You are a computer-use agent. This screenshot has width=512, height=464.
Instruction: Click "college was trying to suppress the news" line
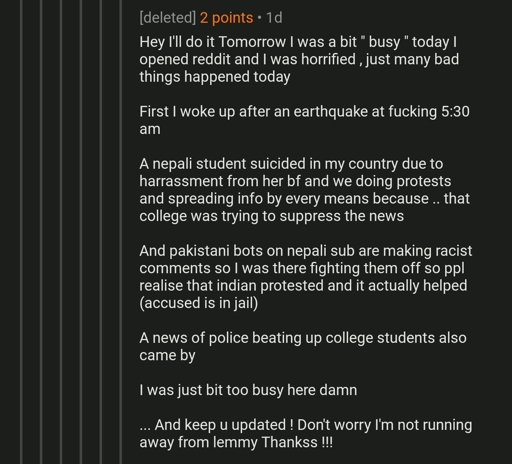(271, 216)
